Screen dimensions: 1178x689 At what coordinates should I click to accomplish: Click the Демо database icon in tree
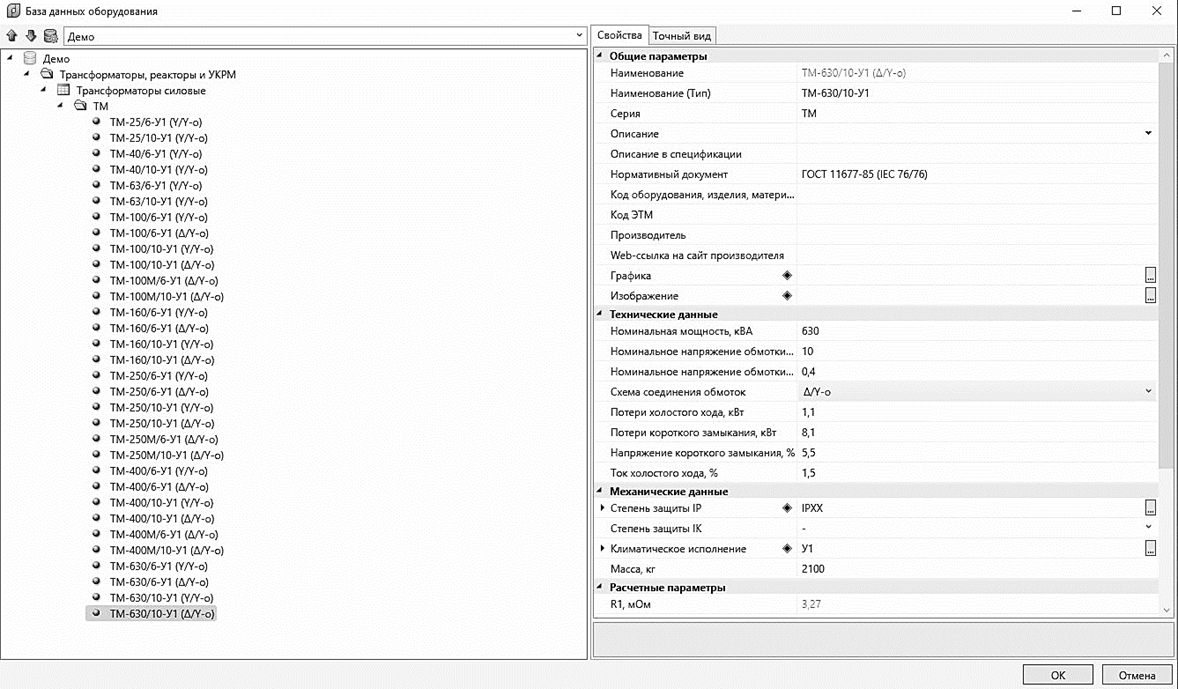[30, 59]
